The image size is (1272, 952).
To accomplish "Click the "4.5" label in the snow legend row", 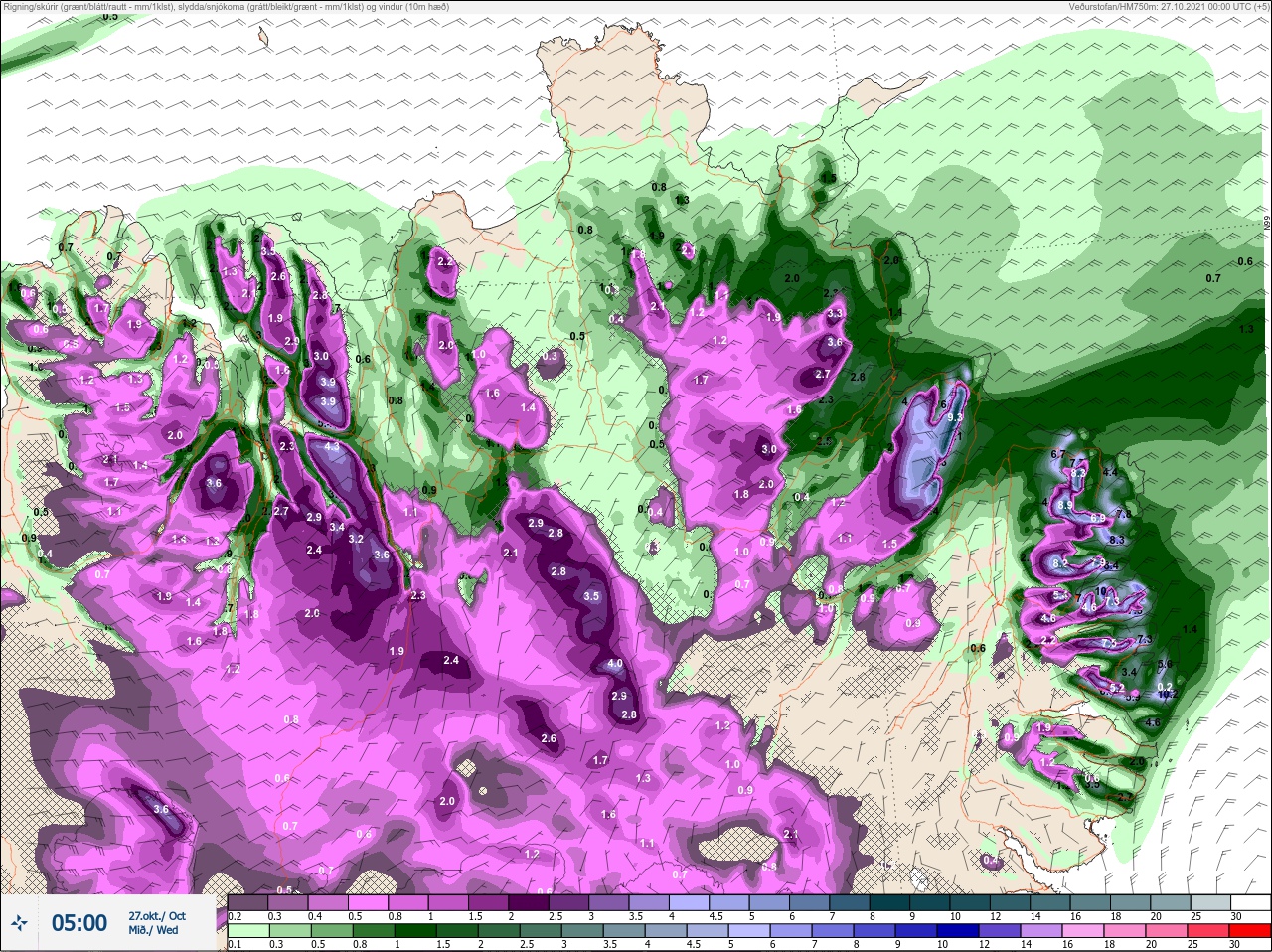I will pyautogui.click(x=715, y=916).
